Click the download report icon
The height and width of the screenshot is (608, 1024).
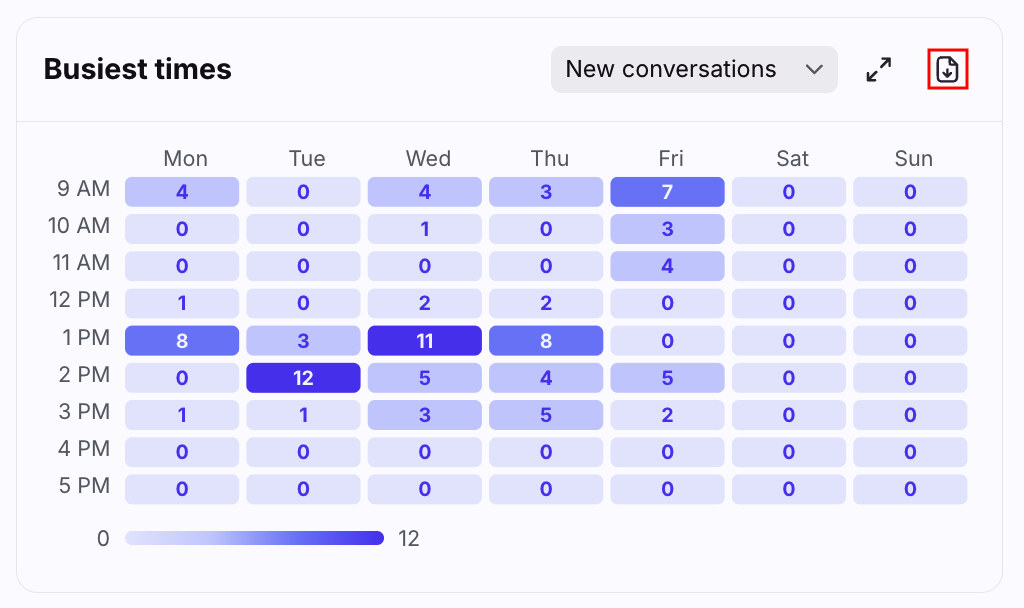click(947, 69)
